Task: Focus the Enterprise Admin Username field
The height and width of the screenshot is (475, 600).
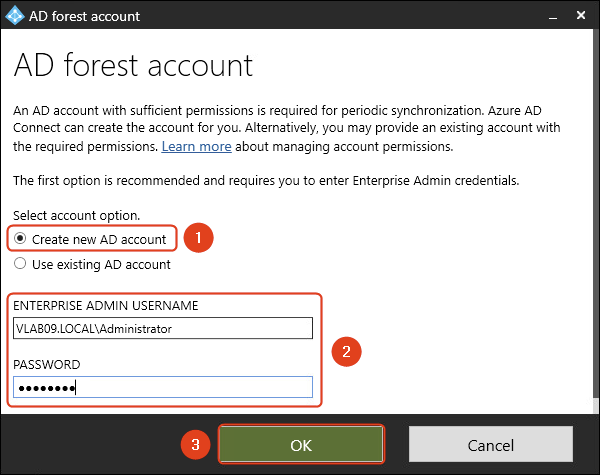Action: (163, 329)
